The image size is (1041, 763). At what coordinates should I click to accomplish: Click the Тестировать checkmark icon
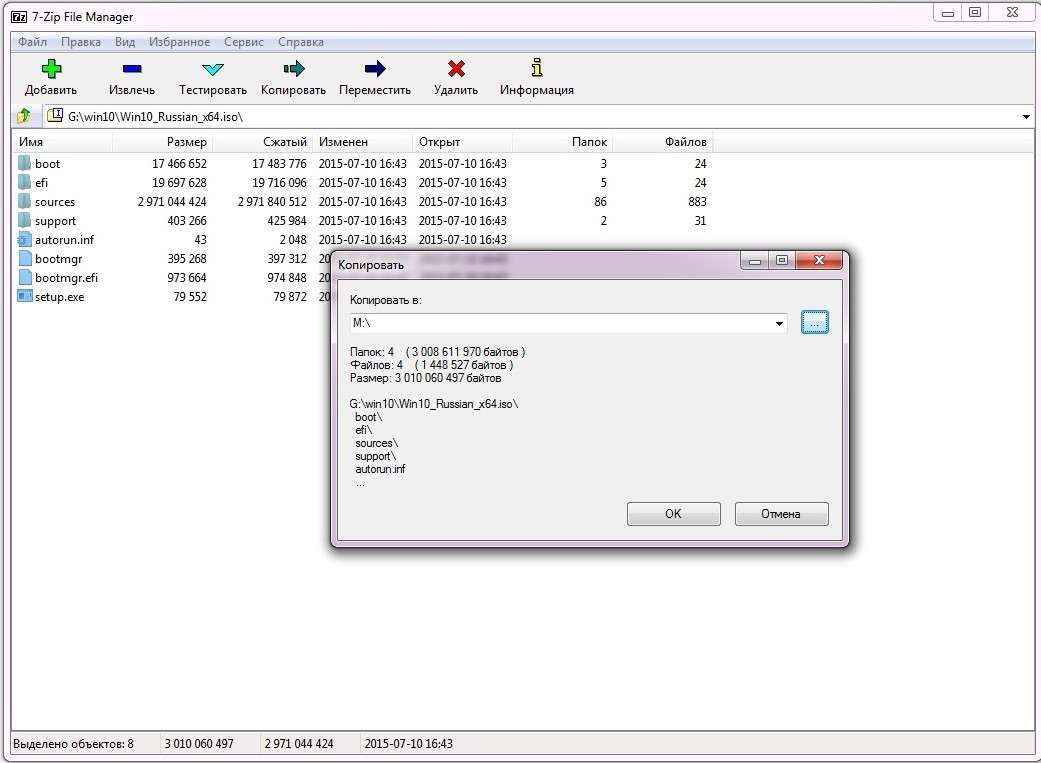click(x=212, y=69)
